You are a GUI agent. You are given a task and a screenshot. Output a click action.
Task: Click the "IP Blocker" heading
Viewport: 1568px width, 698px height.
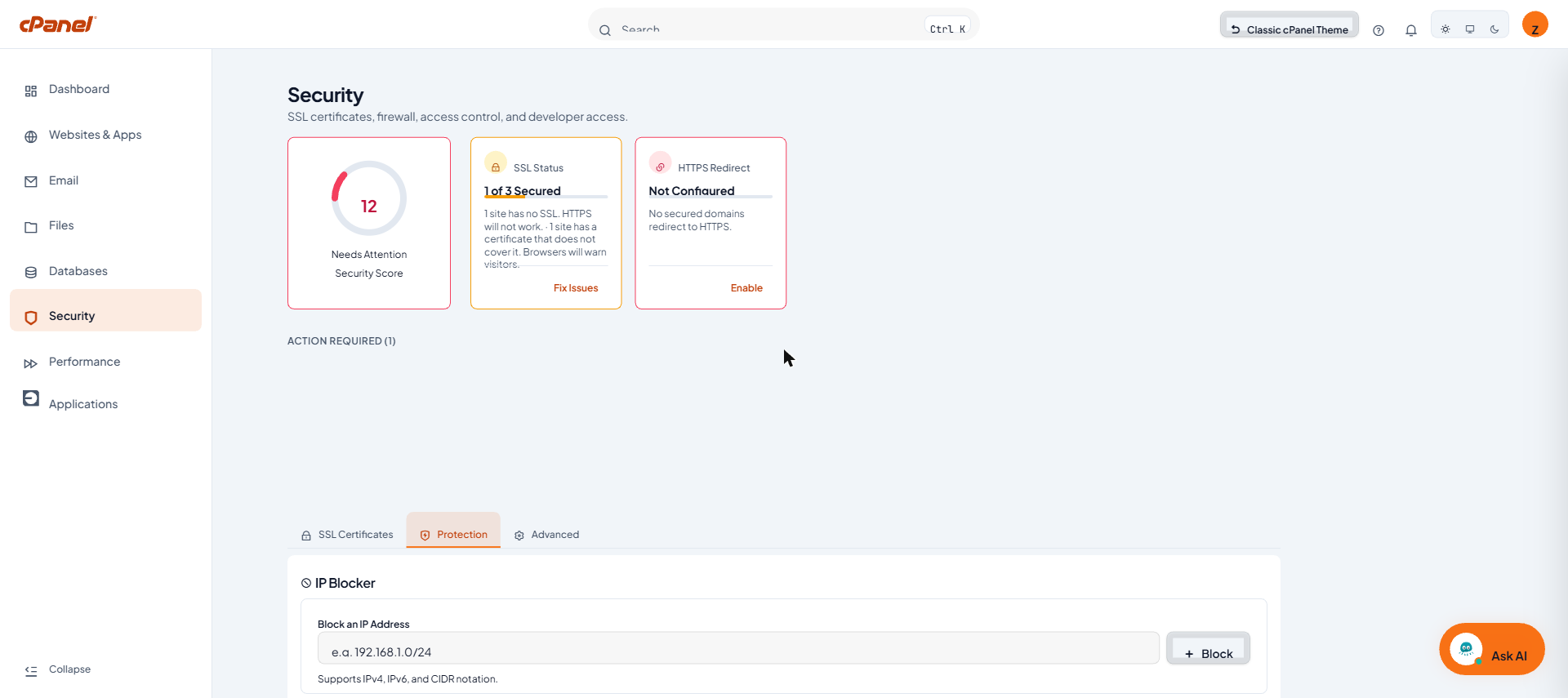(345, 583)
